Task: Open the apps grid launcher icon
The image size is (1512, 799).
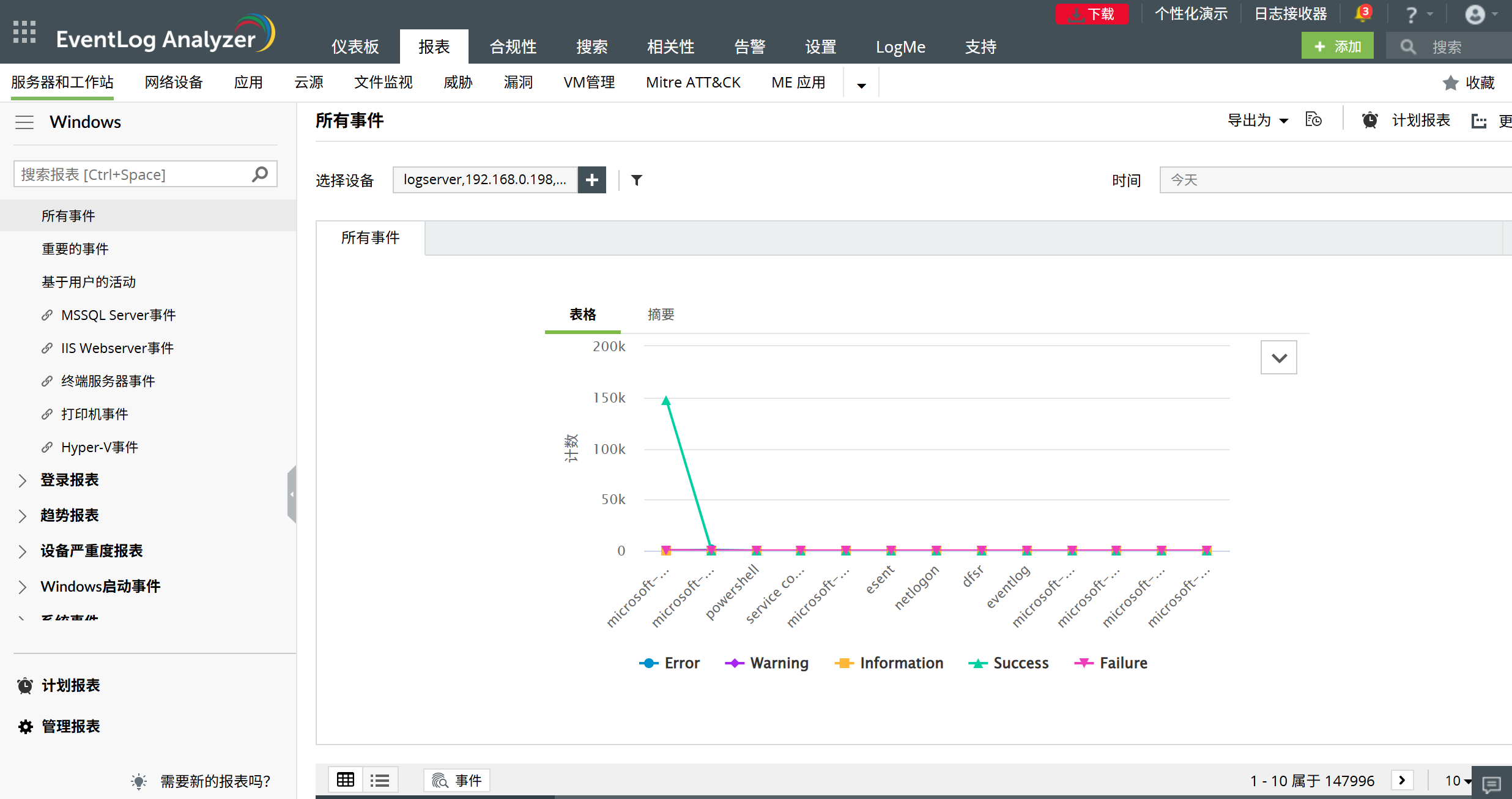Action: click(24, 32)
